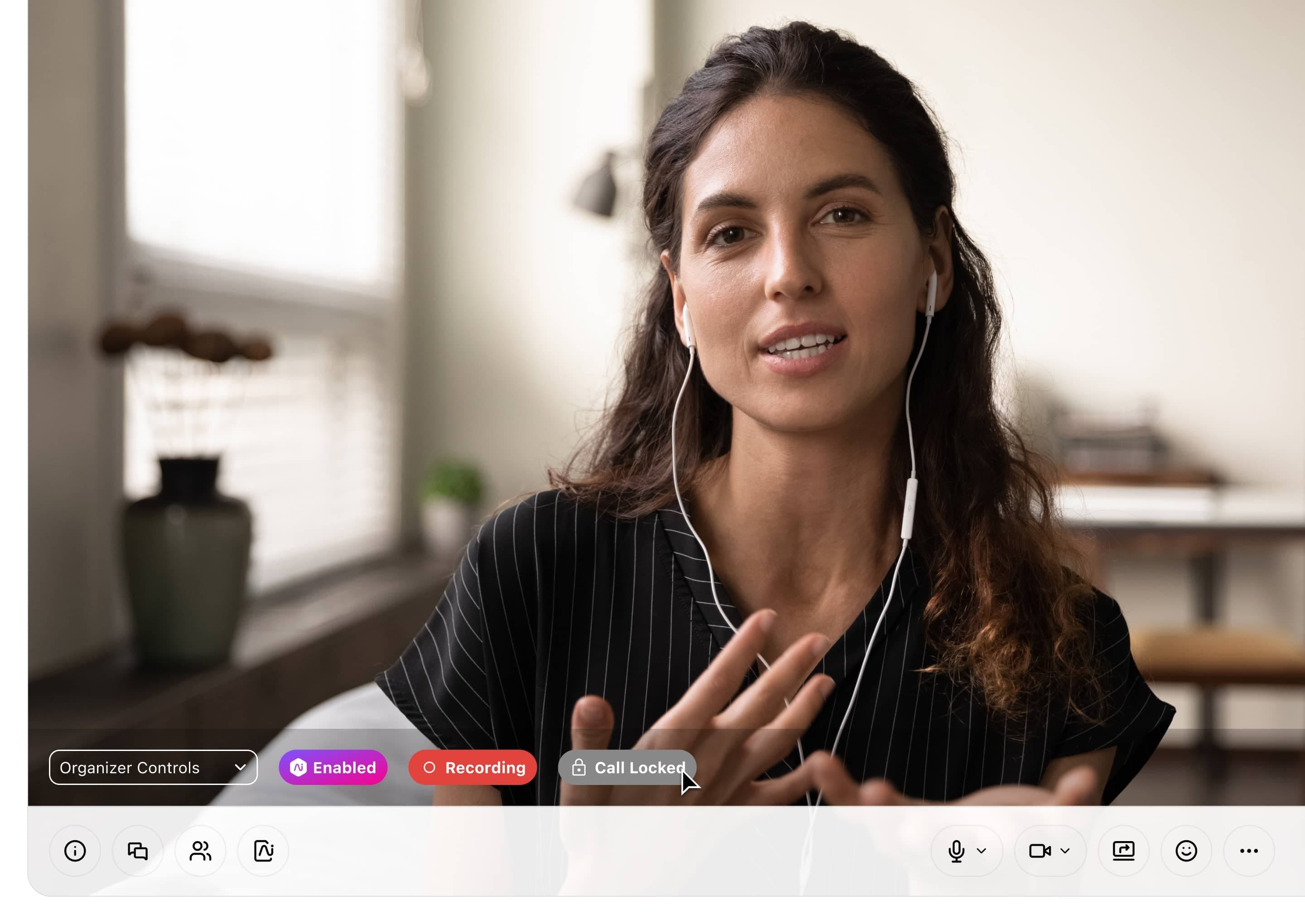The width and height of the screenshot is (1305, 924).
Task: Toggle the AI Enabled status
Action: click(333, 767)
